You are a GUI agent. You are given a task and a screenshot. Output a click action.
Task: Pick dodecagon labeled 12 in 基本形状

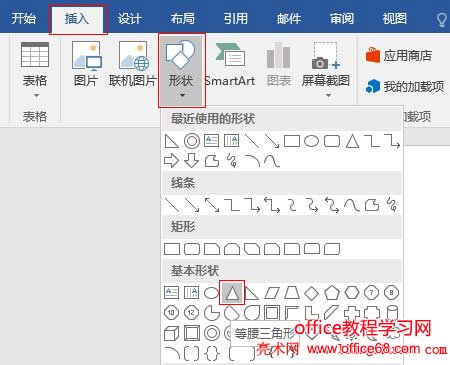(192, 313)
